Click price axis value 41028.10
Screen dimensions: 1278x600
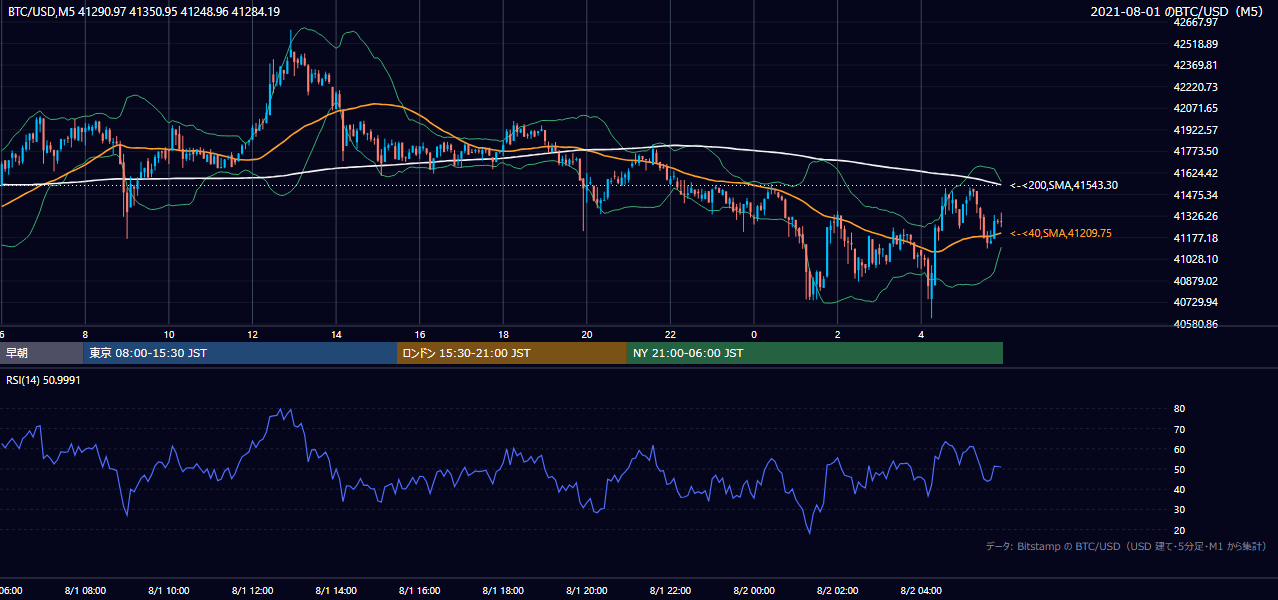(x=1197, y=259)
